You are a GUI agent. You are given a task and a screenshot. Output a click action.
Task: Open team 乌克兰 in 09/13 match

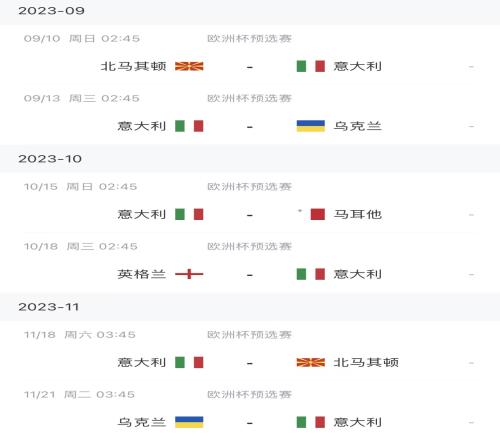tap(358, 126)
